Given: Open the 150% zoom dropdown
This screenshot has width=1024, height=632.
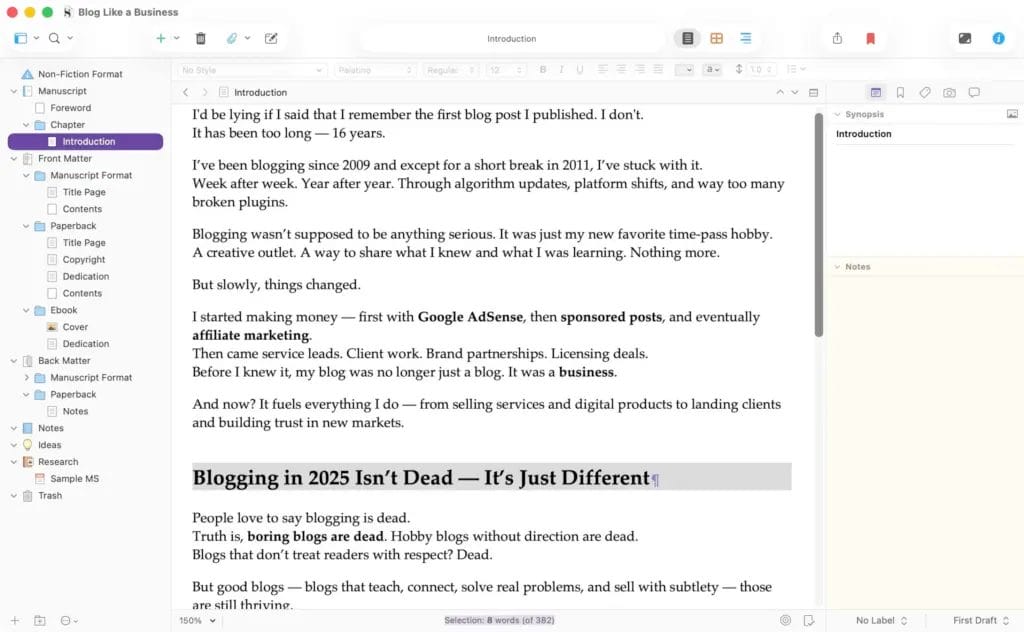Looking at the screenshot, I should click(198, 620).
